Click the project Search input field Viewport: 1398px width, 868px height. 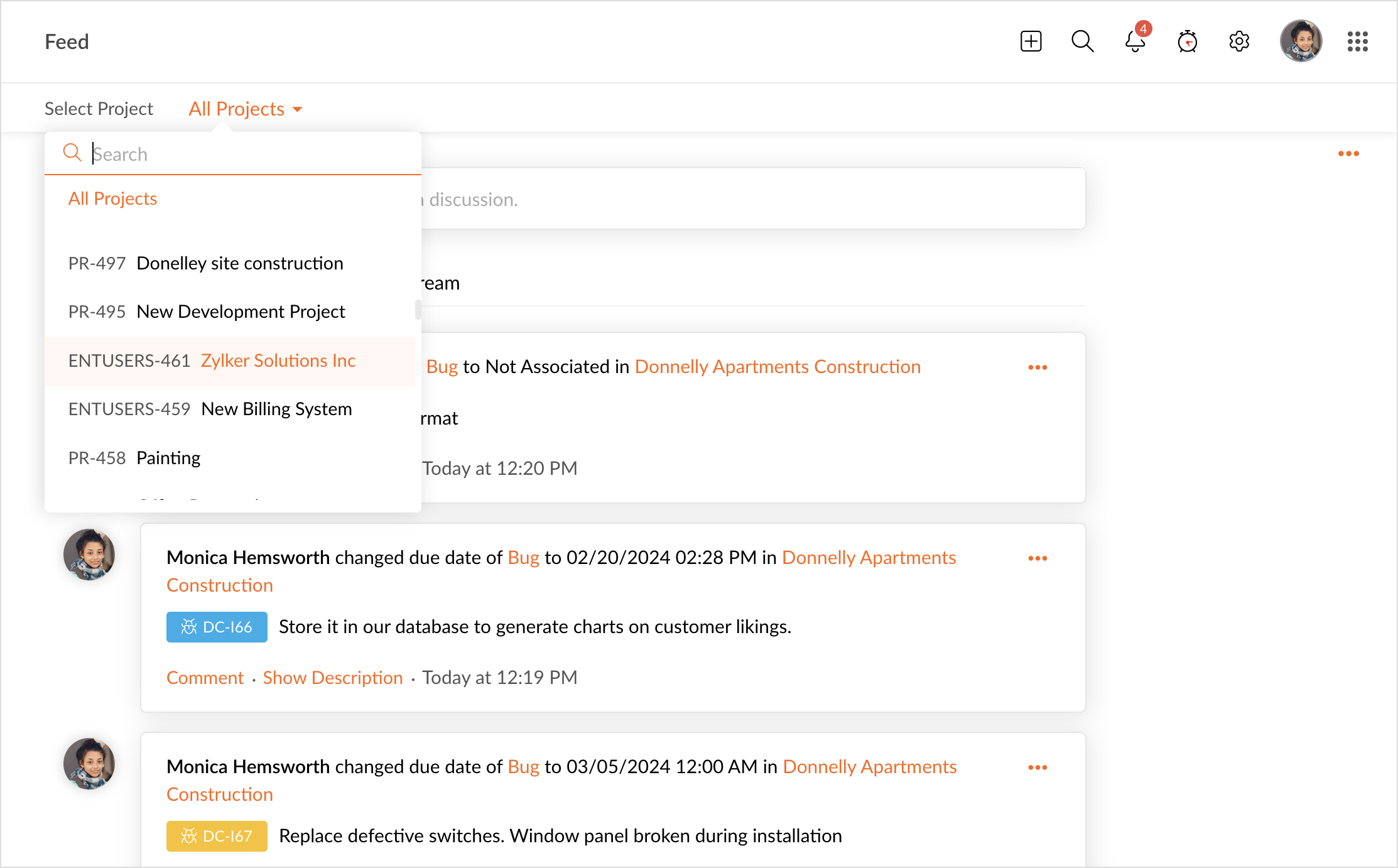coord(251,154)
